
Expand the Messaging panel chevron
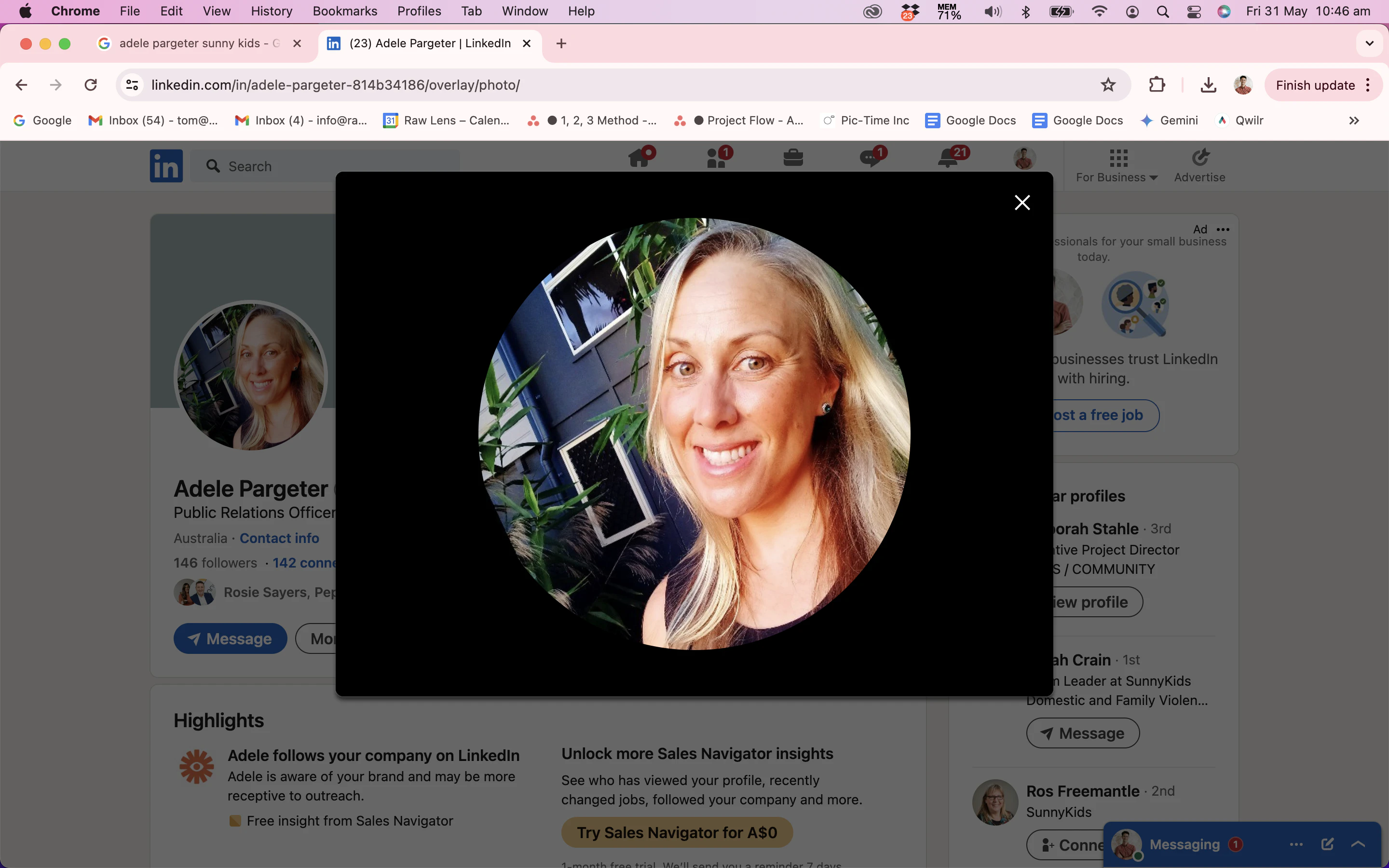[1358, 844]
